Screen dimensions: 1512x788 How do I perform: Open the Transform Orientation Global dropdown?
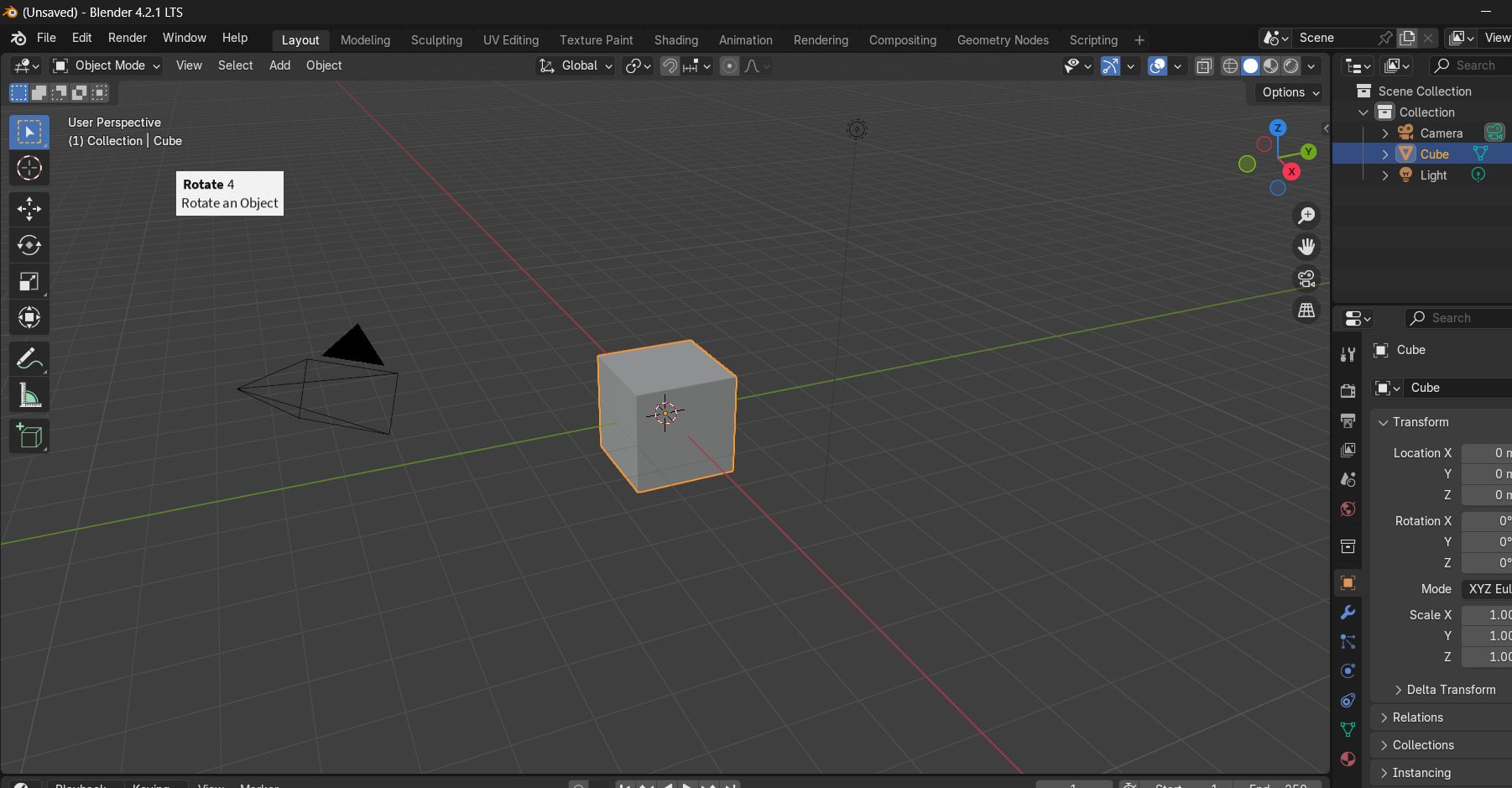pyautogui.click(x=576, y=66)
